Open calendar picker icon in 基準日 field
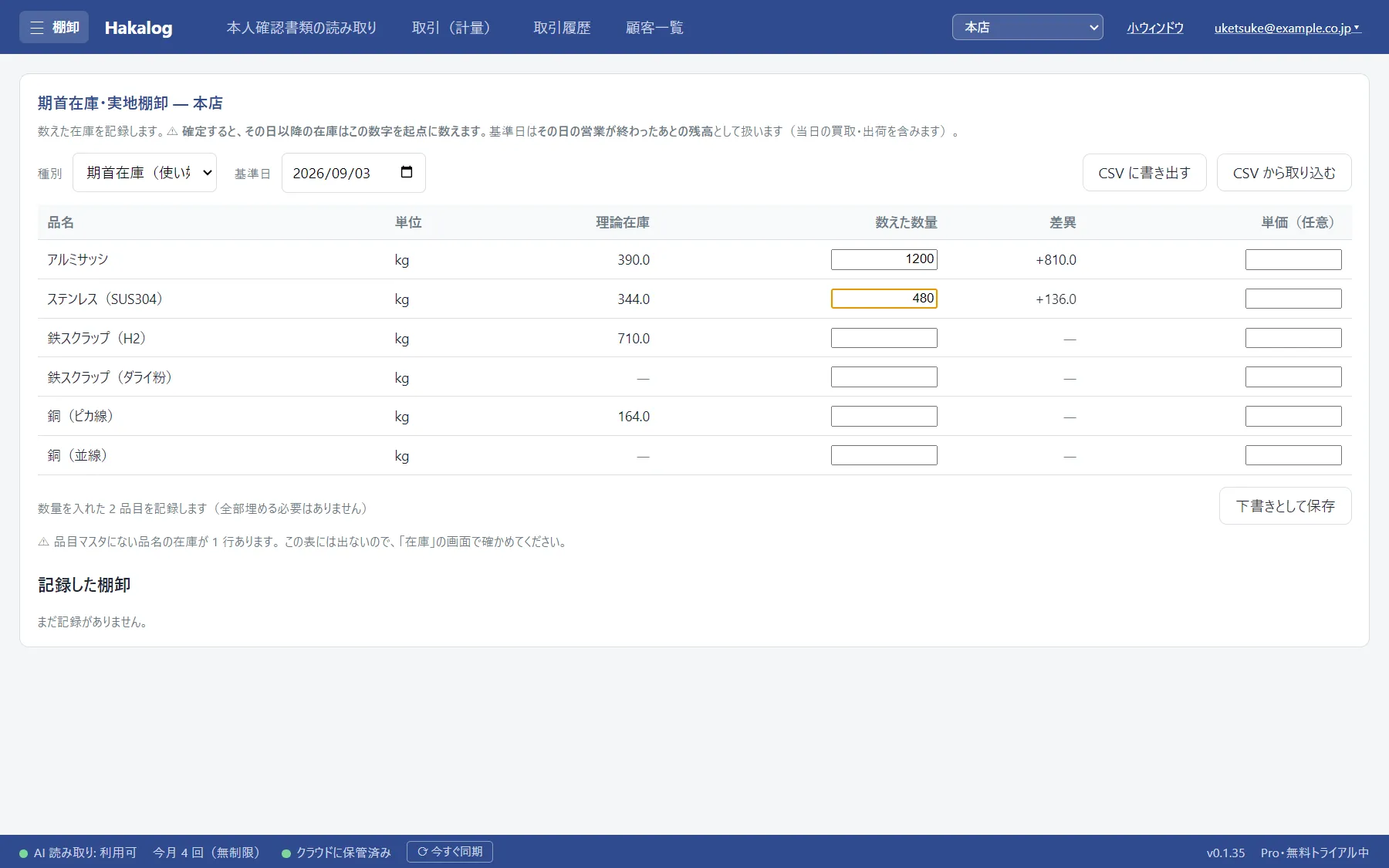Screen dimensions: 1389x868 point(407,172)
